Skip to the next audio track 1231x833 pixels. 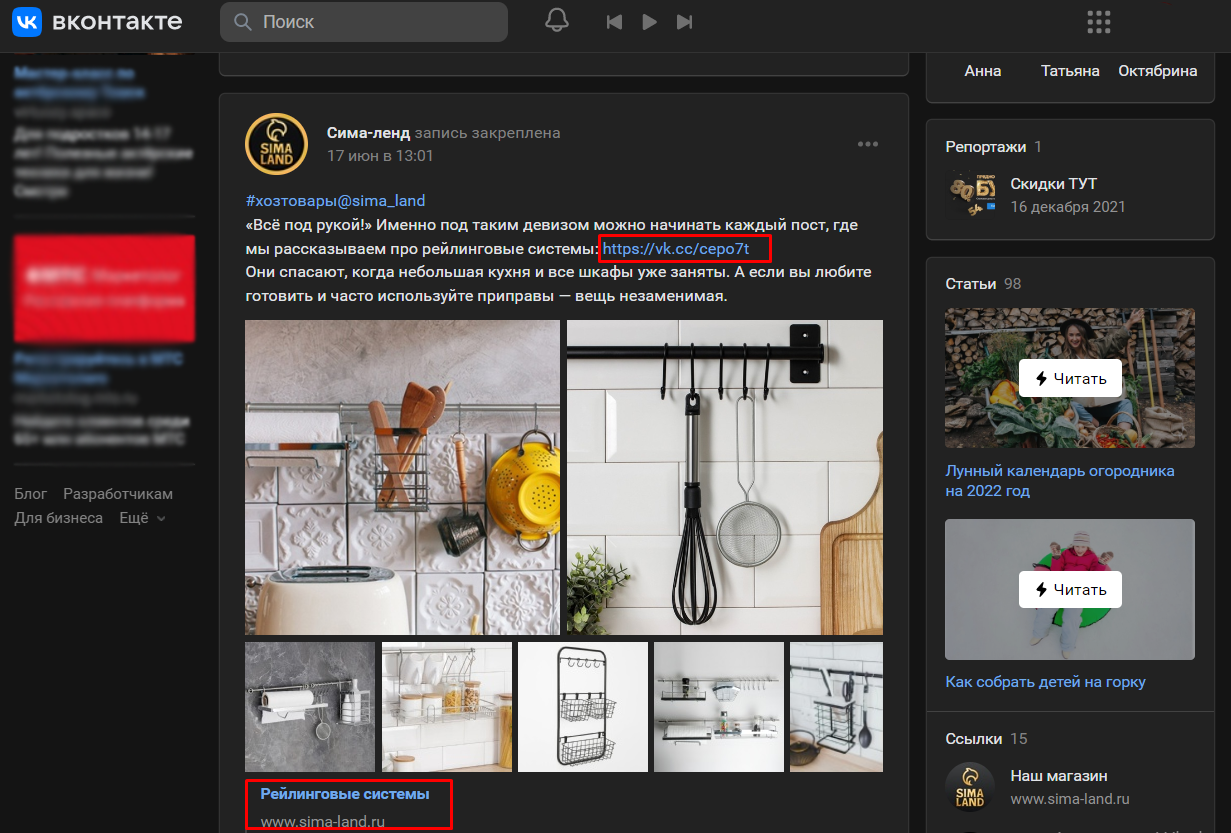click(684, 22)
